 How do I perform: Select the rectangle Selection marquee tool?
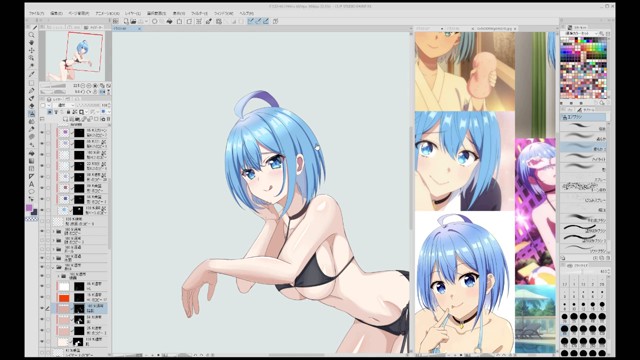click(31, 83)
